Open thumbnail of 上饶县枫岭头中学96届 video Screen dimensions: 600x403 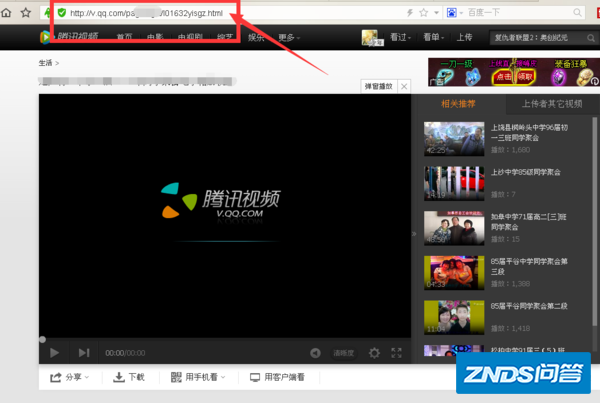point(454,139)
